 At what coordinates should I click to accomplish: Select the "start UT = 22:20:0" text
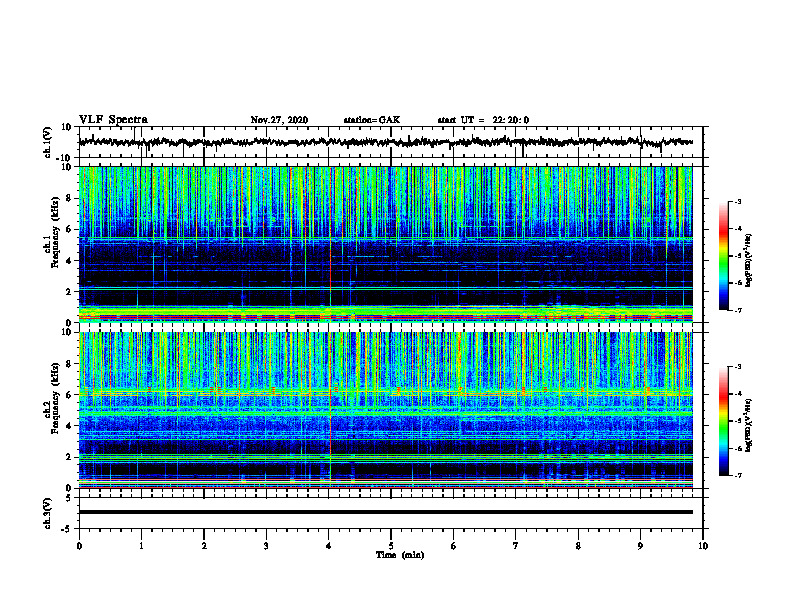tap(483, 120)
